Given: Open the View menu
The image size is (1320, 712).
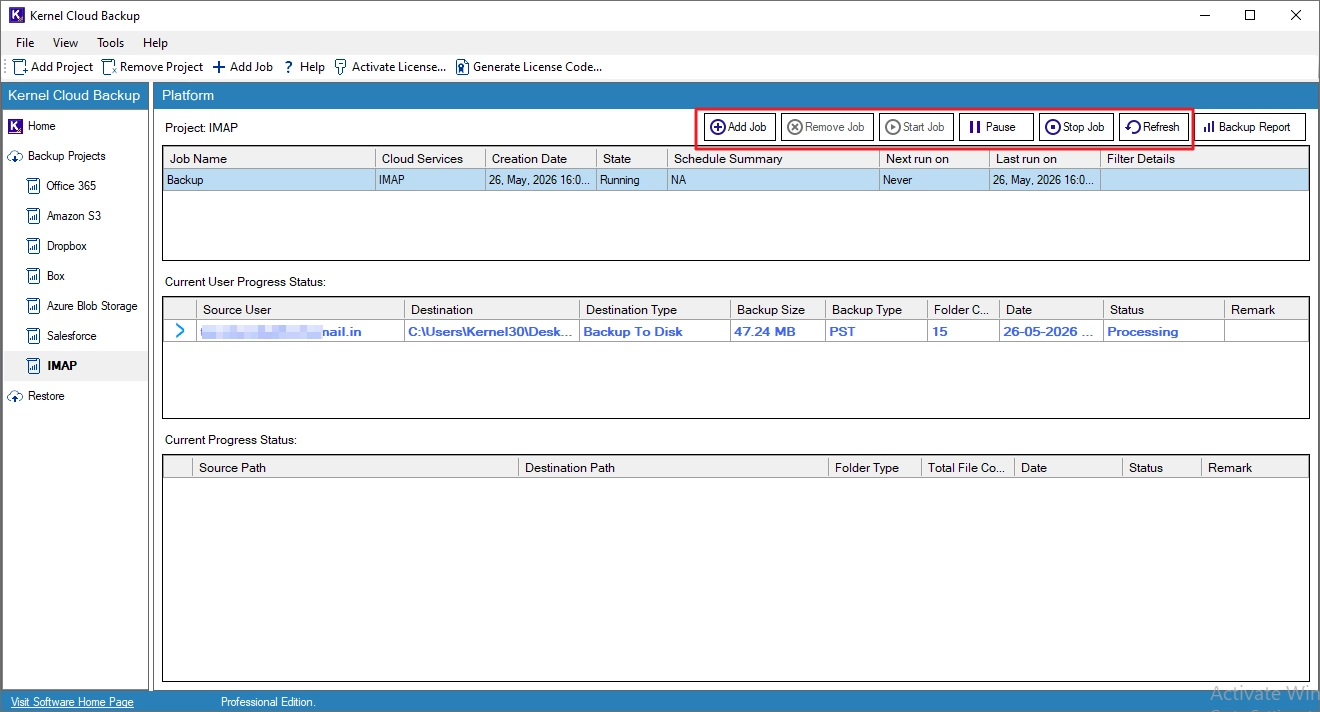Looking at the screenshot, I should click(x=65, y=43).
